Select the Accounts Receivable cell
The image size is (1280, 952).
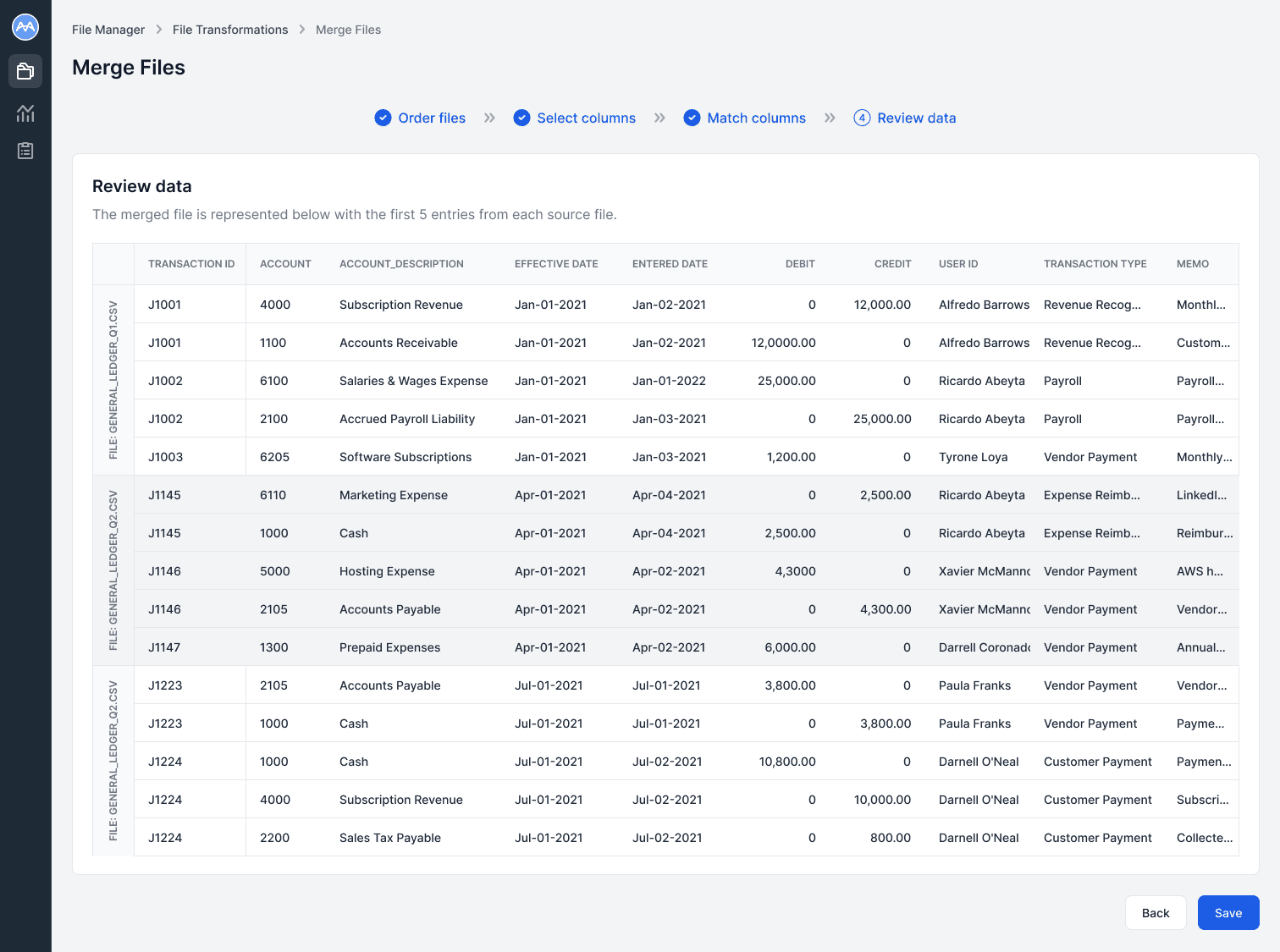click(398, 343)
